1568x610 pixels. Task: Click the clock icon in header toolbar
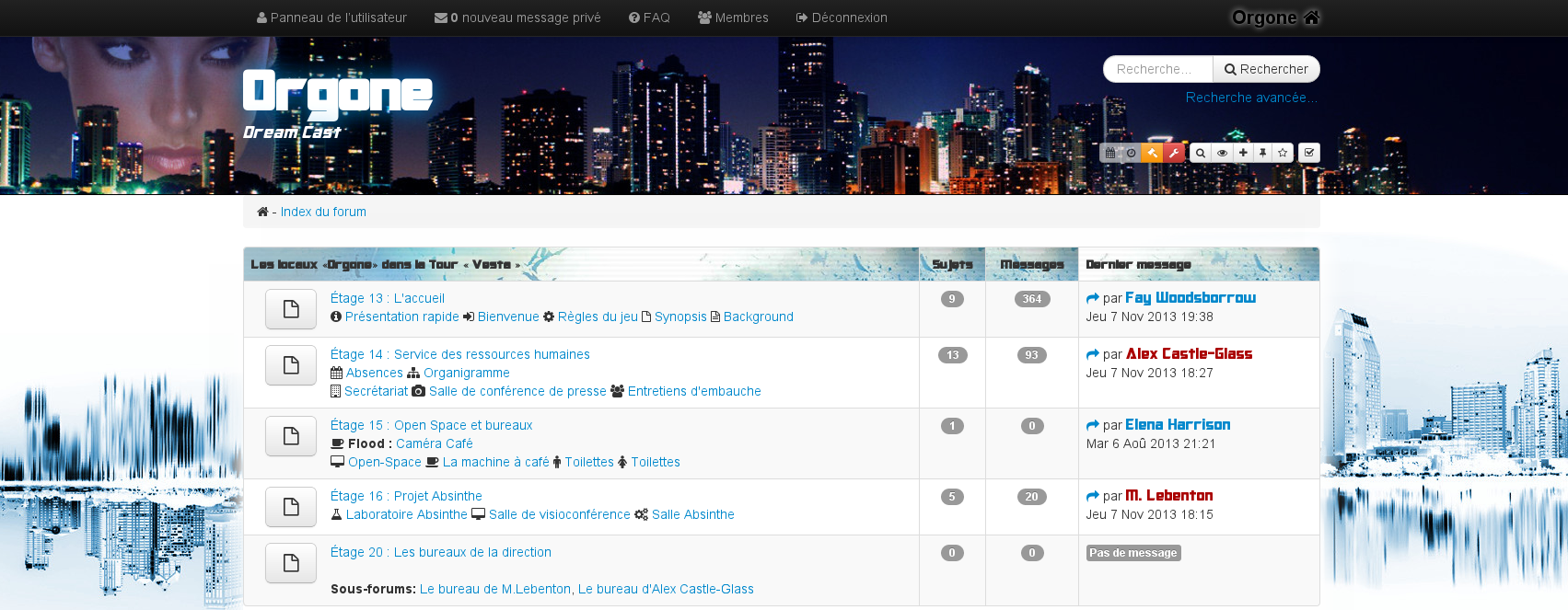pos(1131,153)
